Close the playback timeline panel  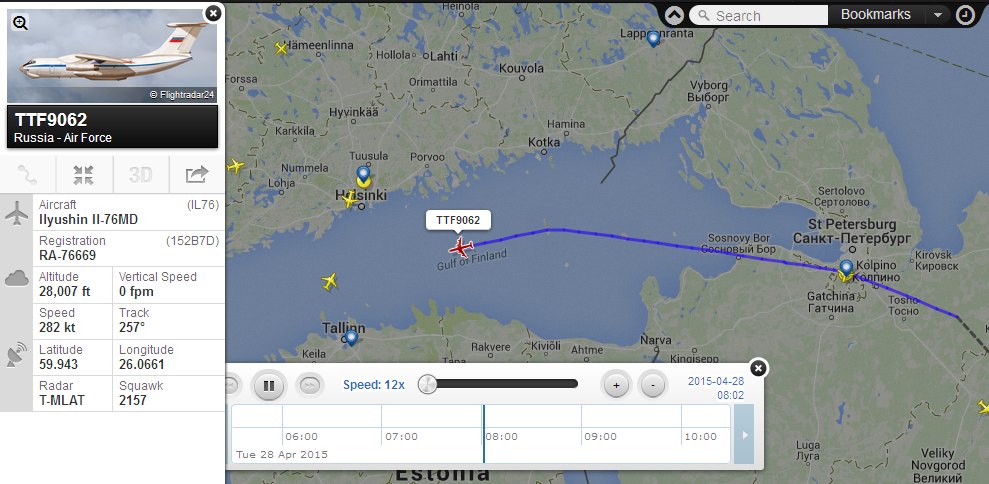pos(758,367)
